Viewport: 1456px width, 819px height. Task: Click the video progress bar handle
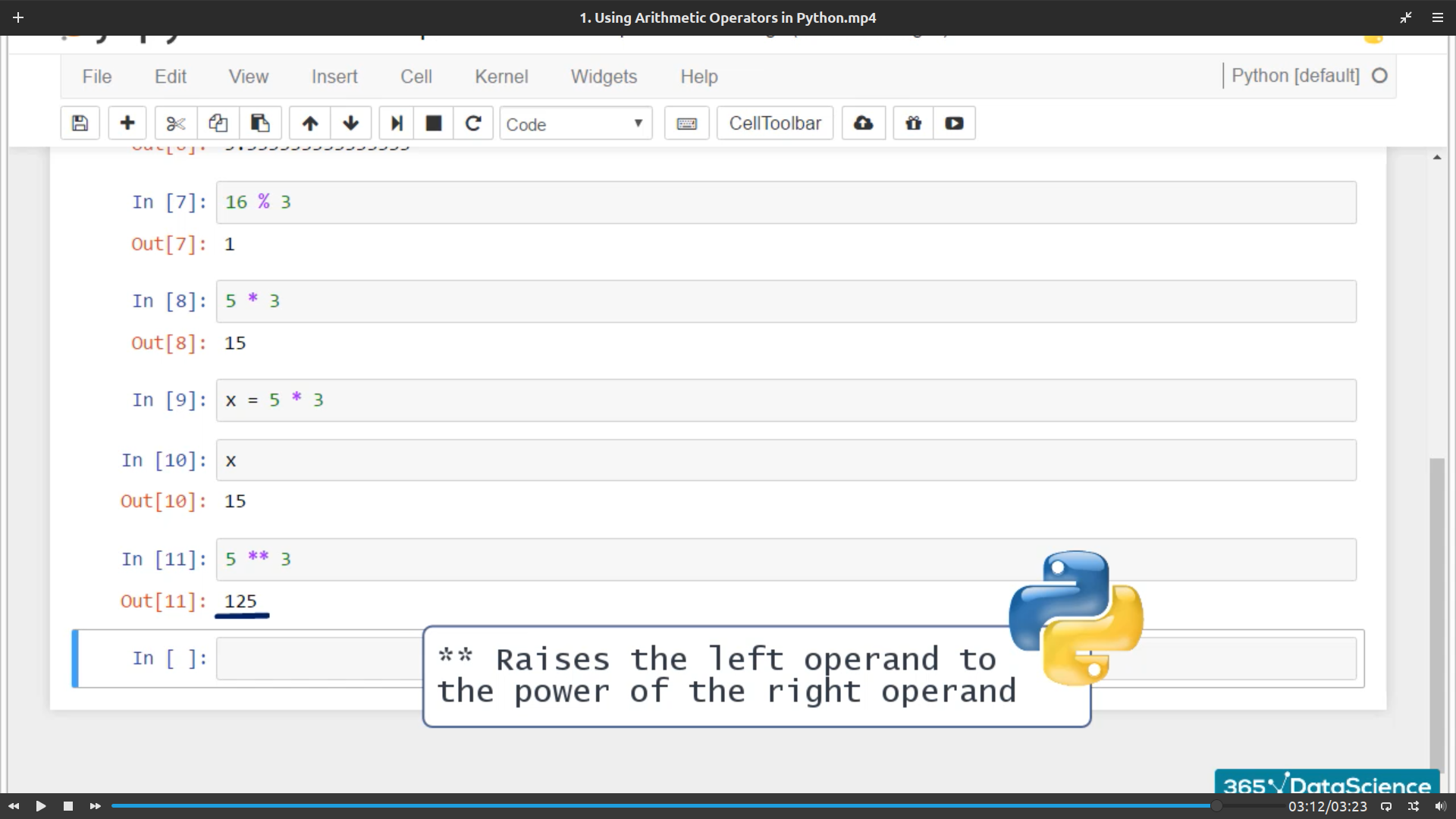pyautogui.click(x=1216, y=806)
